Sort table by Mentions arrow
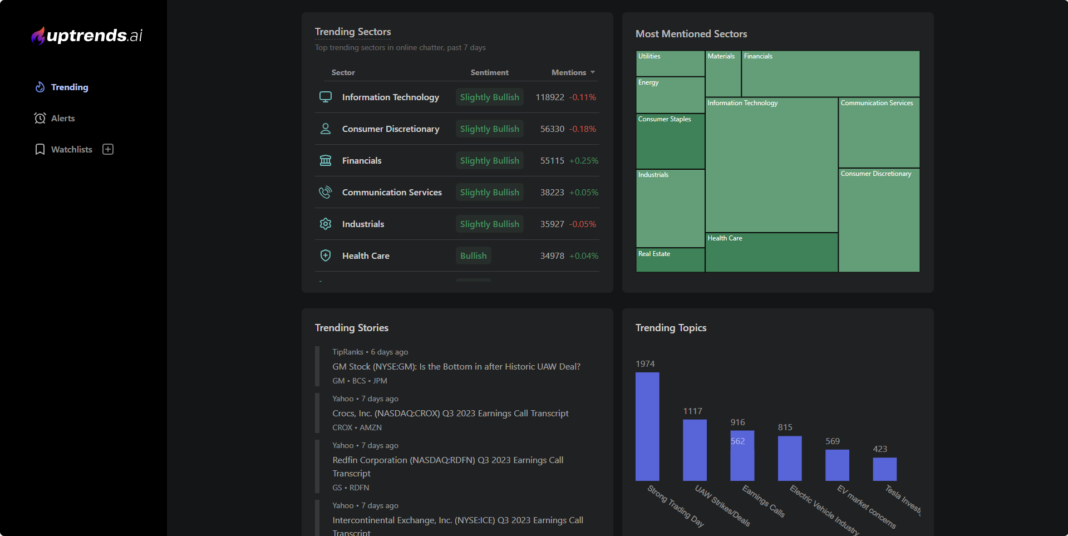The width and height of the screenshot is (1068, 536). (592, 73)
